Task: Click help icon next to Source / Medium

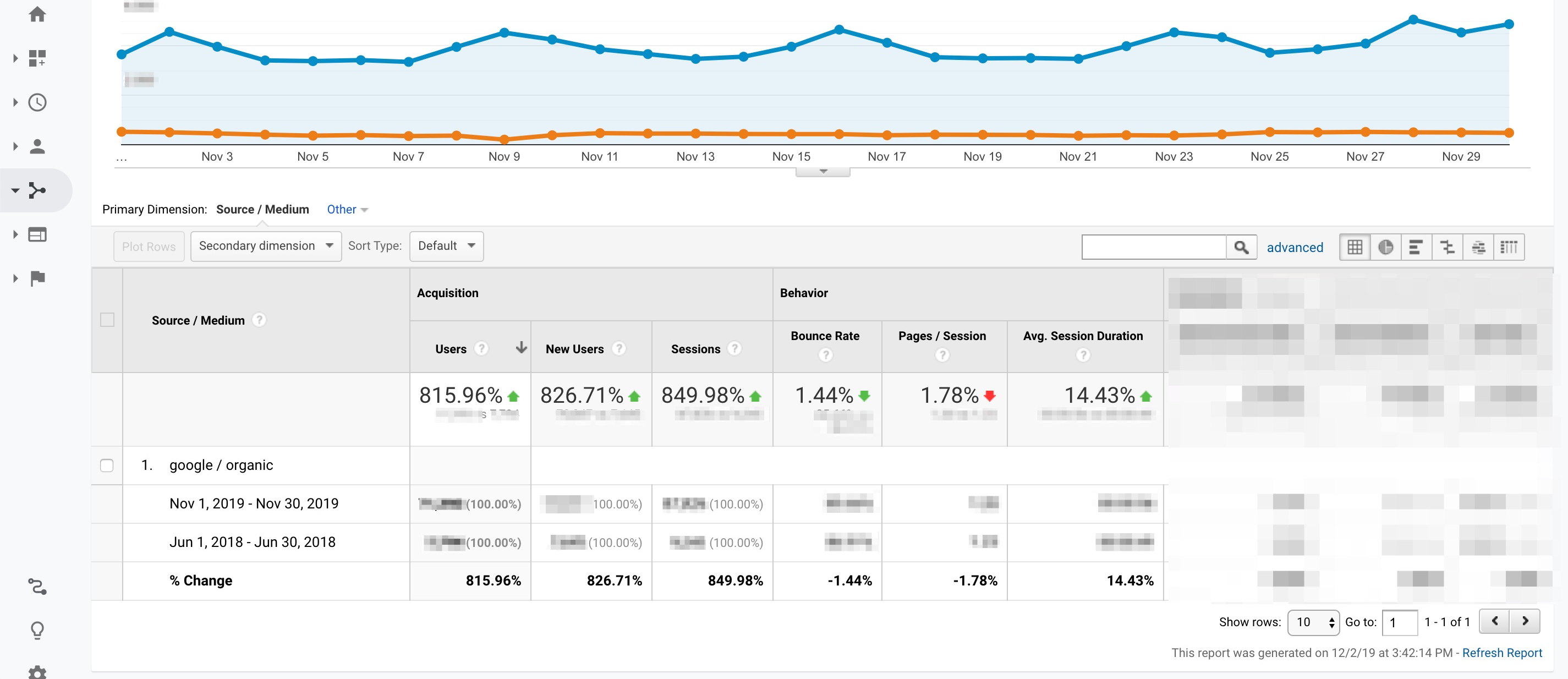Action: 259,320
